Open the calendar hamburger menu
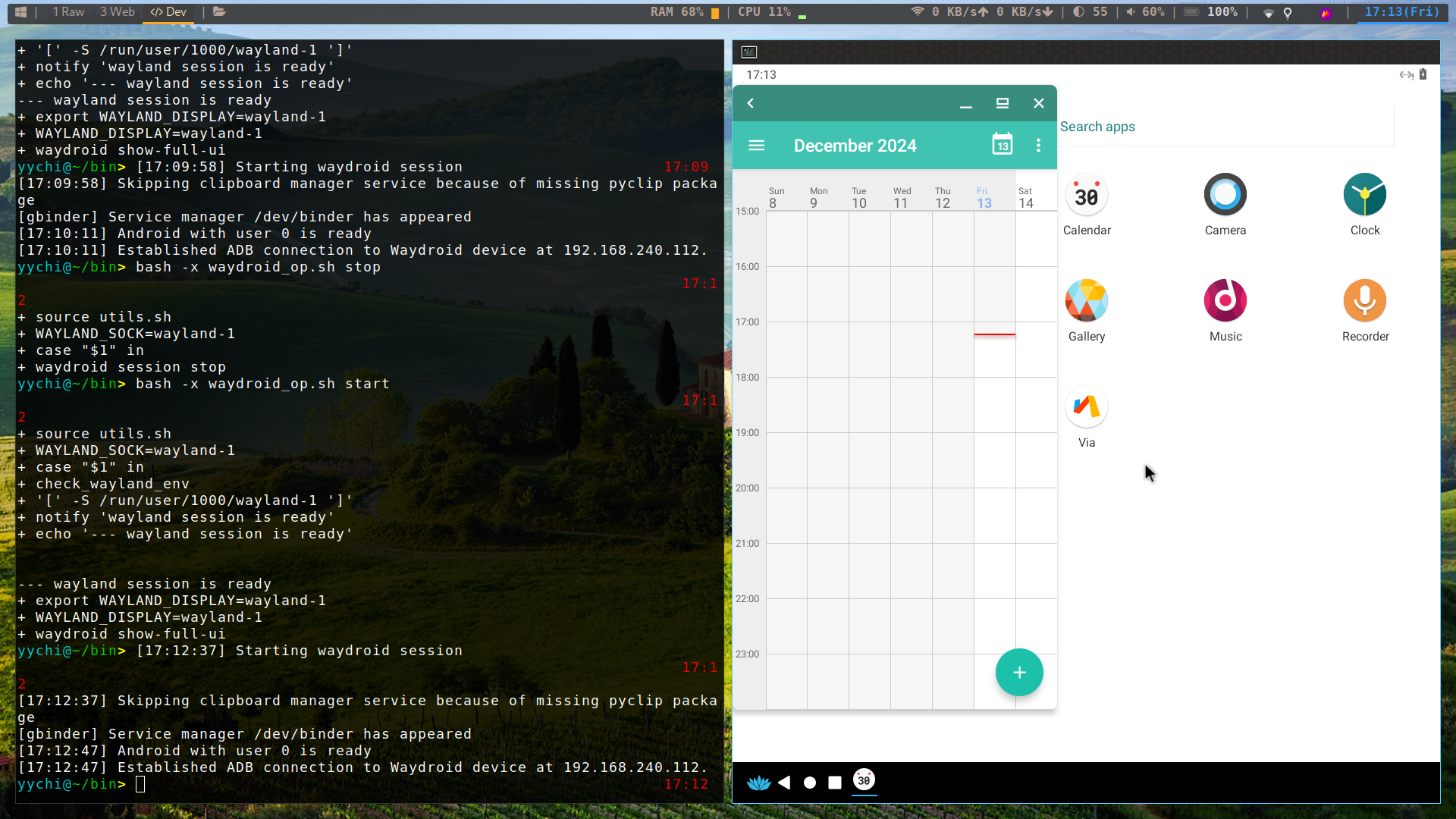 point(756,145)
